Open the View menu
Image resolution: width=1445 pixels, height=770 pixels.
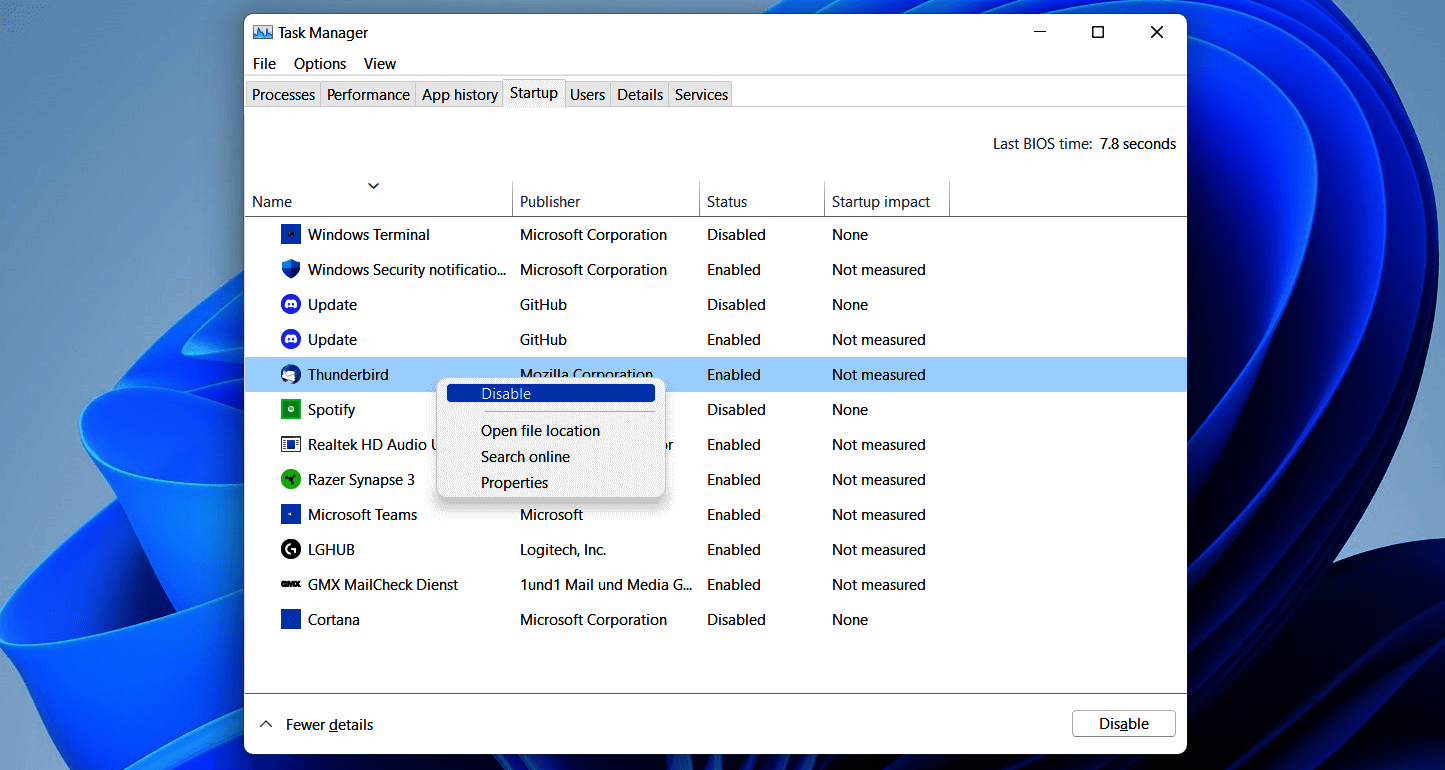[379, 63]
